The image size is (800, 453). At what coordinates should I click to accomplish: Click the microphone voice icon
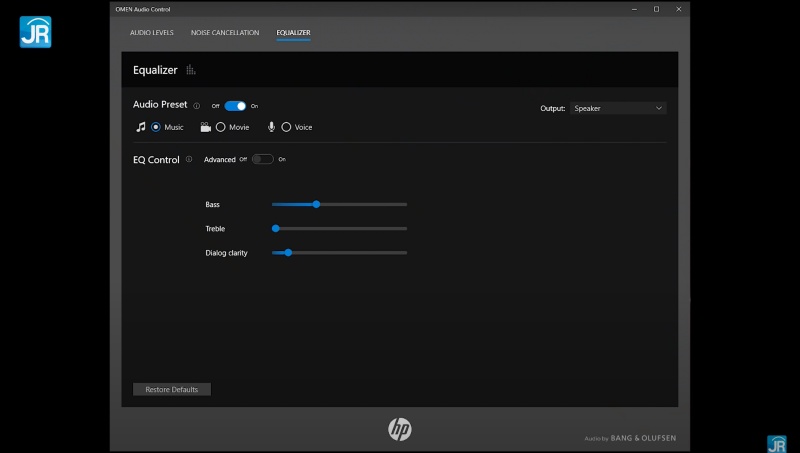click(271, 127)
